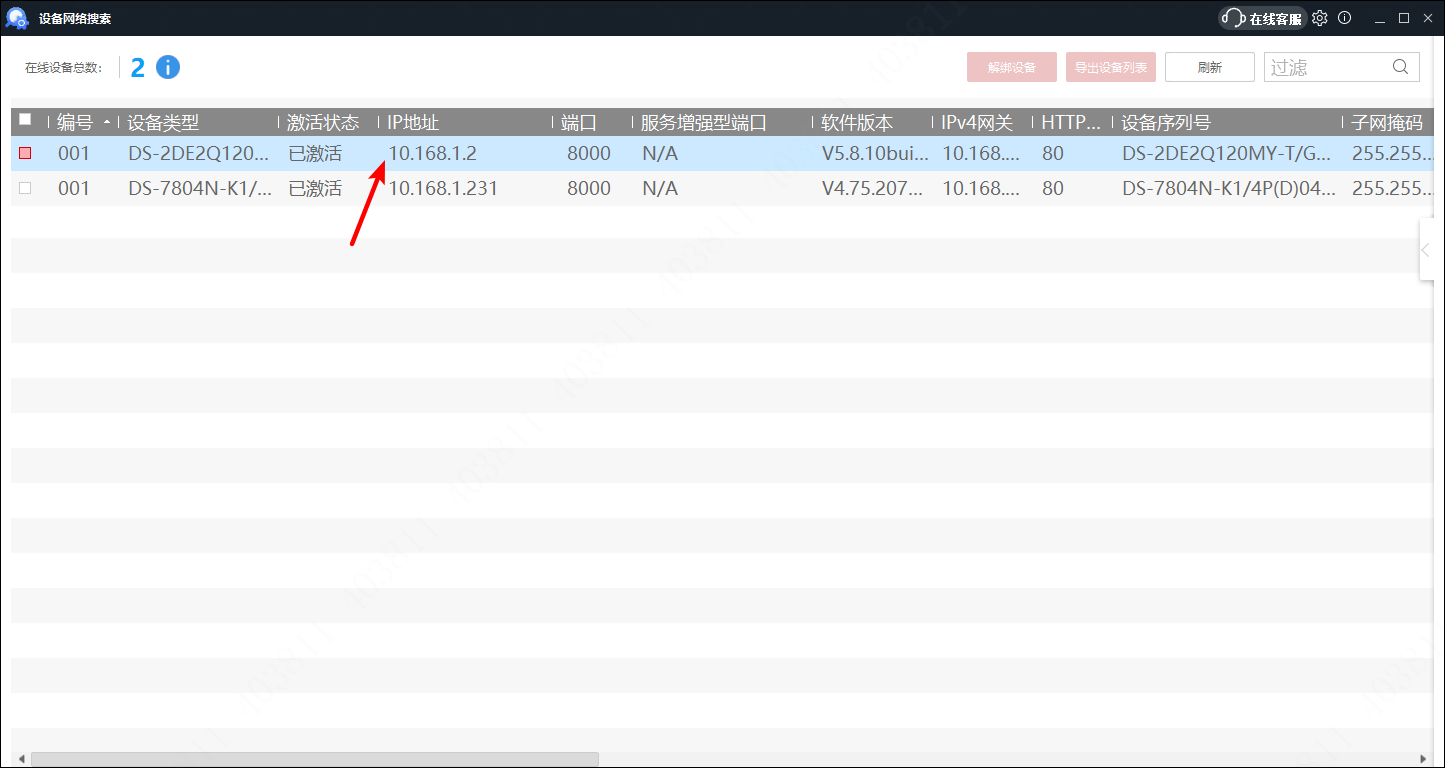Click the 导出设备列表 export button
Viewport: 1445px width, 768px height.
1111,68
